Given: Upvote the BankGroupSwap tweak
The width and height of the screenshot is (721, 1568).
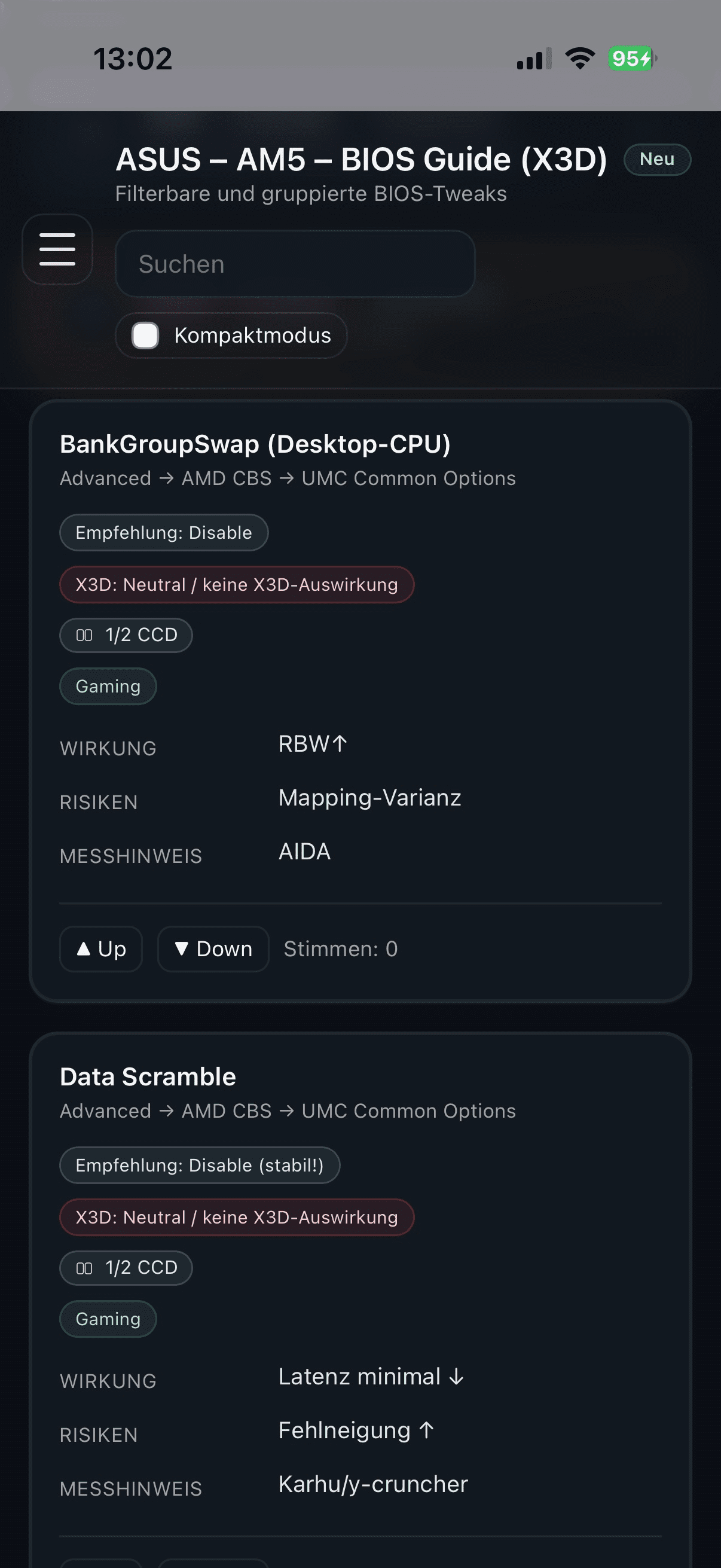Looking at the screenshot, I should [x=101, y=949].
